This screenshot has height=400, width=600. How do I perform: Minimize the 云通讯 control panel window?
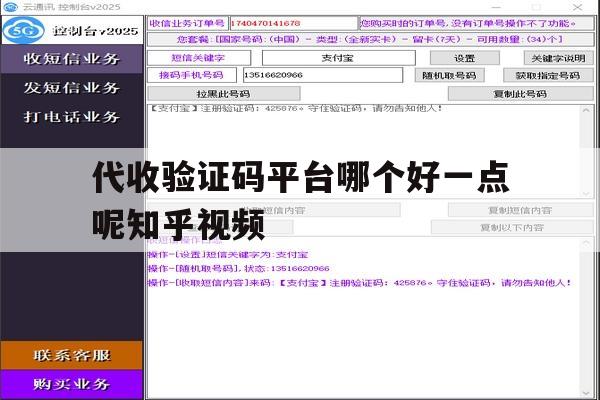496,7
